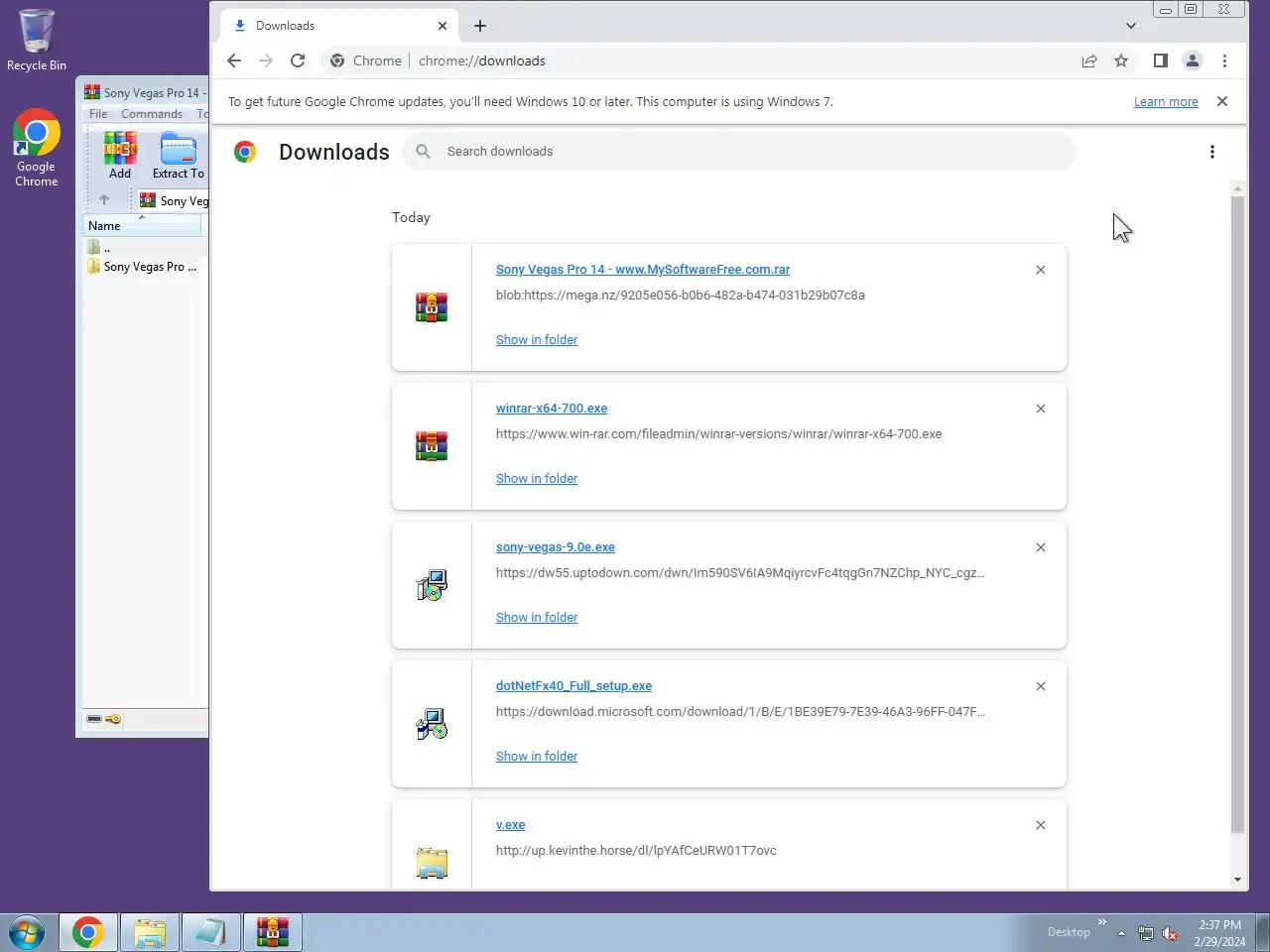Select the Google Chrome desktop shortcut

click(x=37, y=148)
